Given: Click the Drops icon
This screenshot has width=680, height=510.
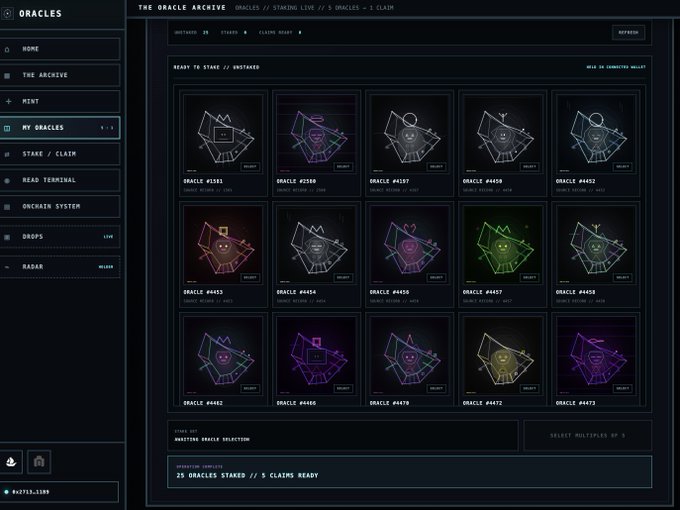Looking at the screenshot, I should [7, 237].
